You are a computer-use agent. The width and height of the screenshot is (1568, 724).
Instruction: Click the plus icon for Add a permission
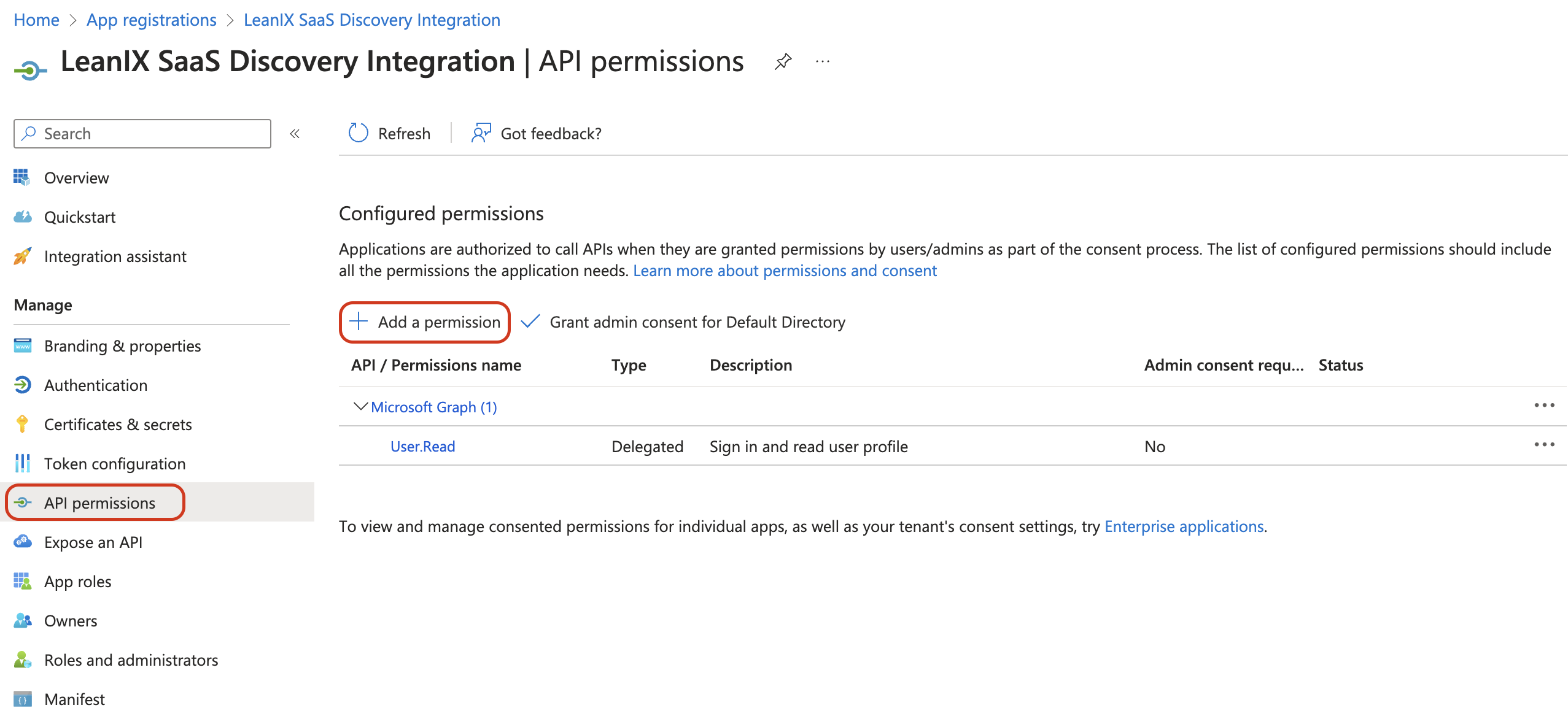[x=359, y=321]
